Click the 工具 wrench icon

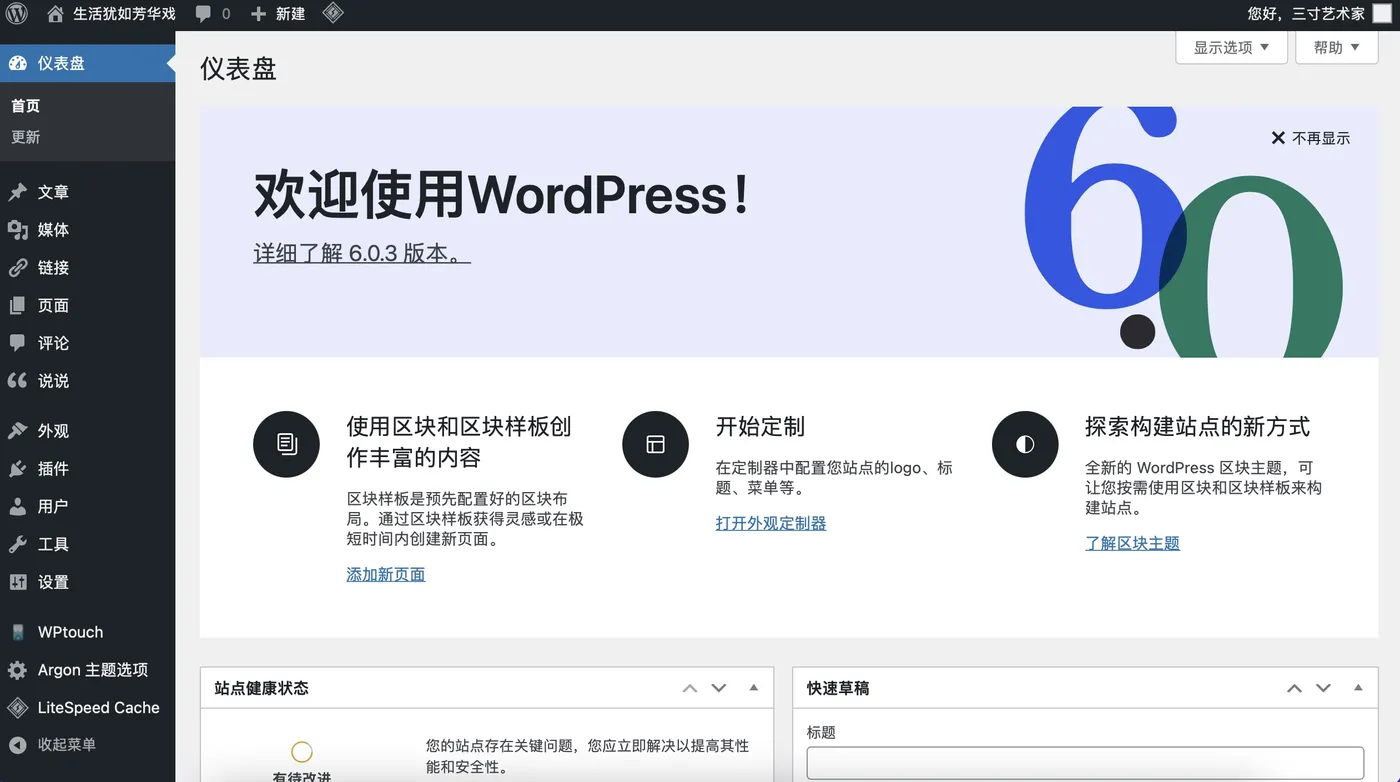point(18,544)
